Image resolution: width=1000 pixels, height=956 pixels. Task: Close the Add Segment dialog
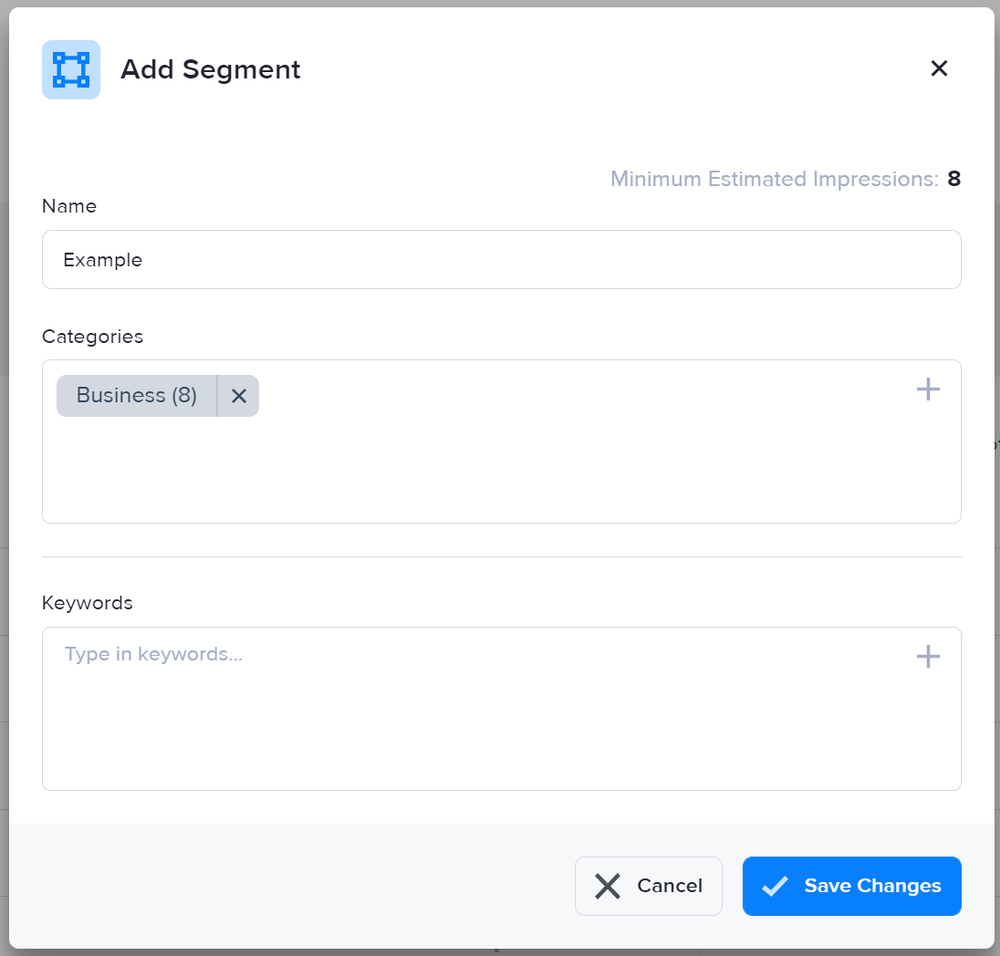coord(939,68)
